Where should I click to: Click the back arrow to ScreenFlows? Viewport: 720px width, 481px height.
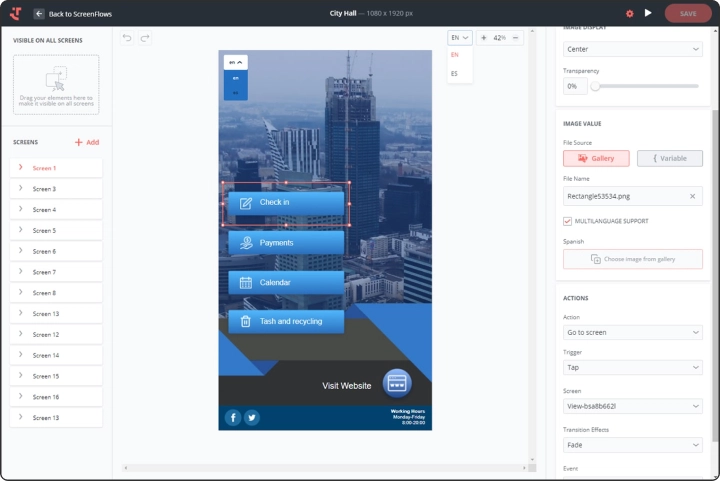(39, 14)
